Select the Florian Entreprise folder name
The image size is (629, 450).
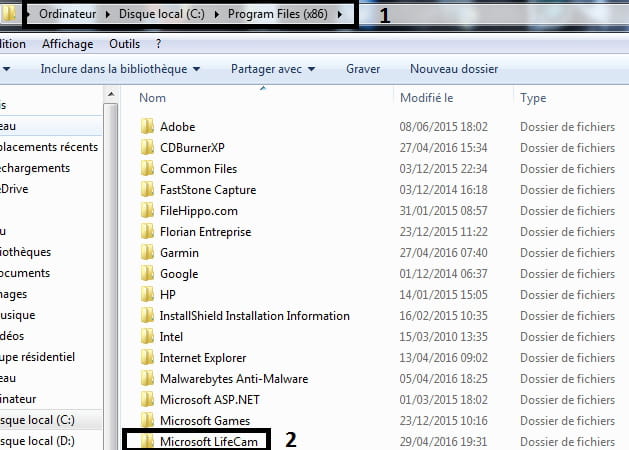click(x=205, y=232)
